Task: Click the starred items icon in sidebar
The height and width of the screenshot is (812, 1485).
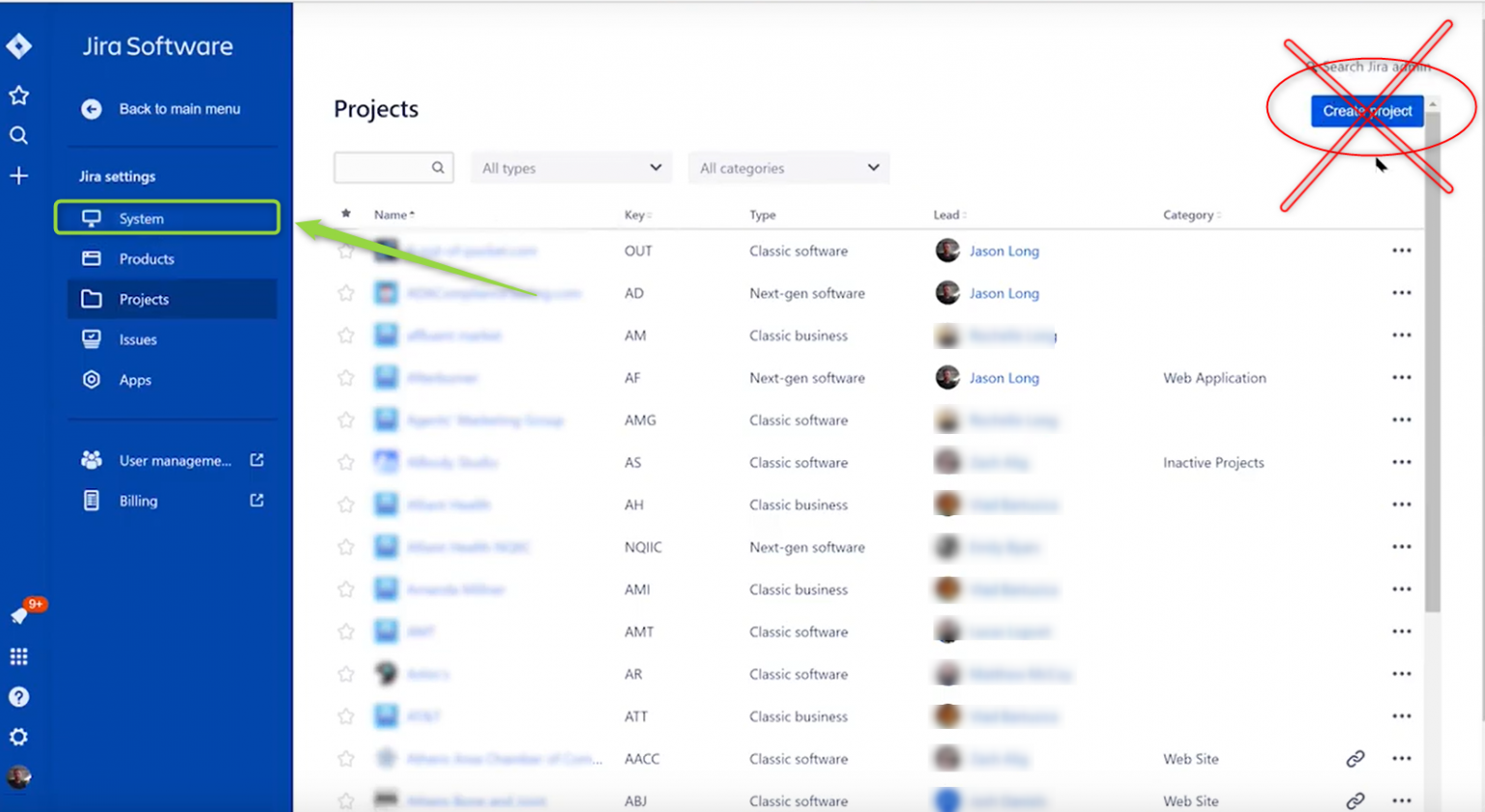Action: 19,95
